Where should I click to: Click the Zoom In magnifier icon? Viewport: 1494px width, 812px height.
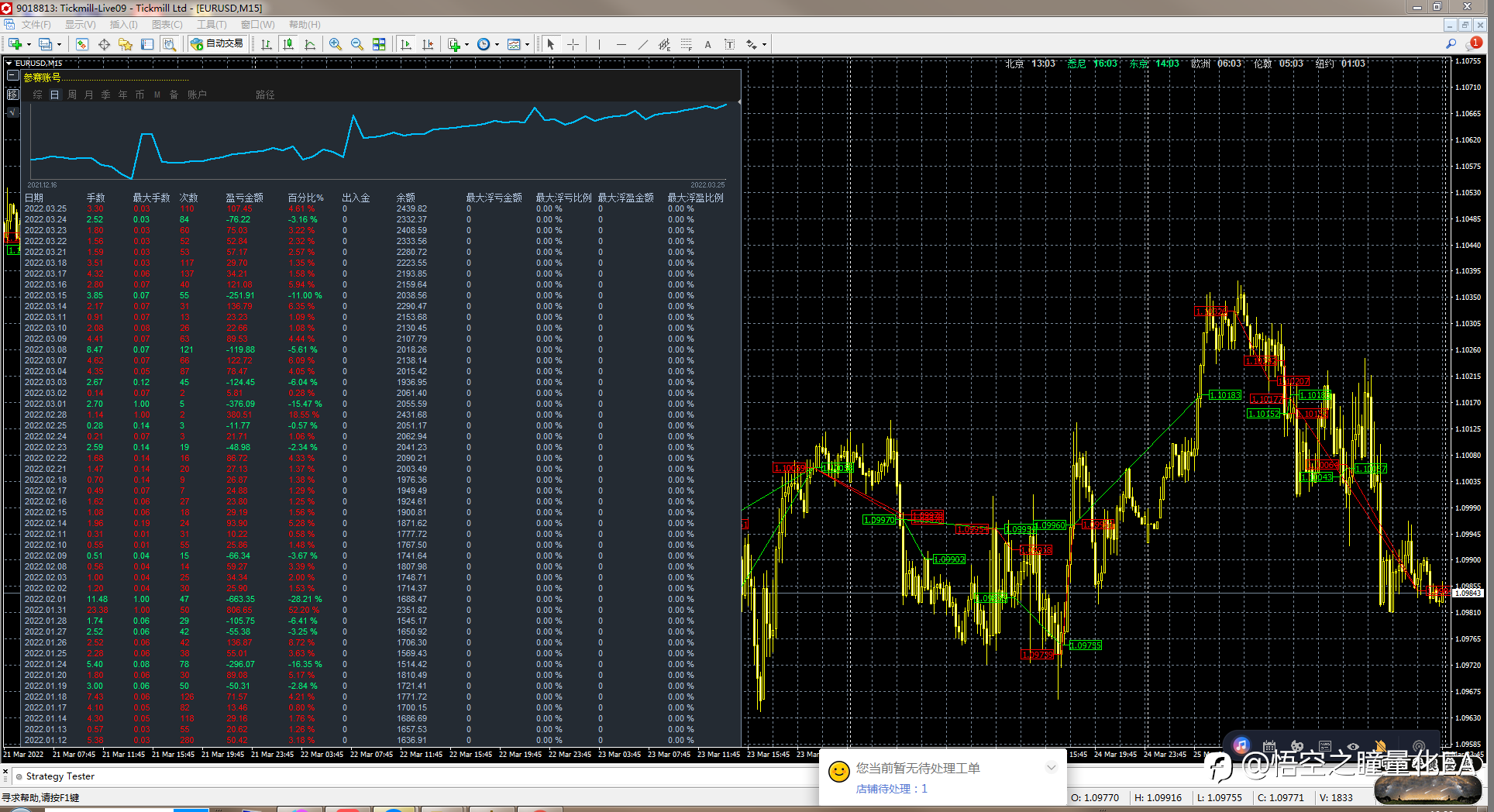(x=335, y=44)
